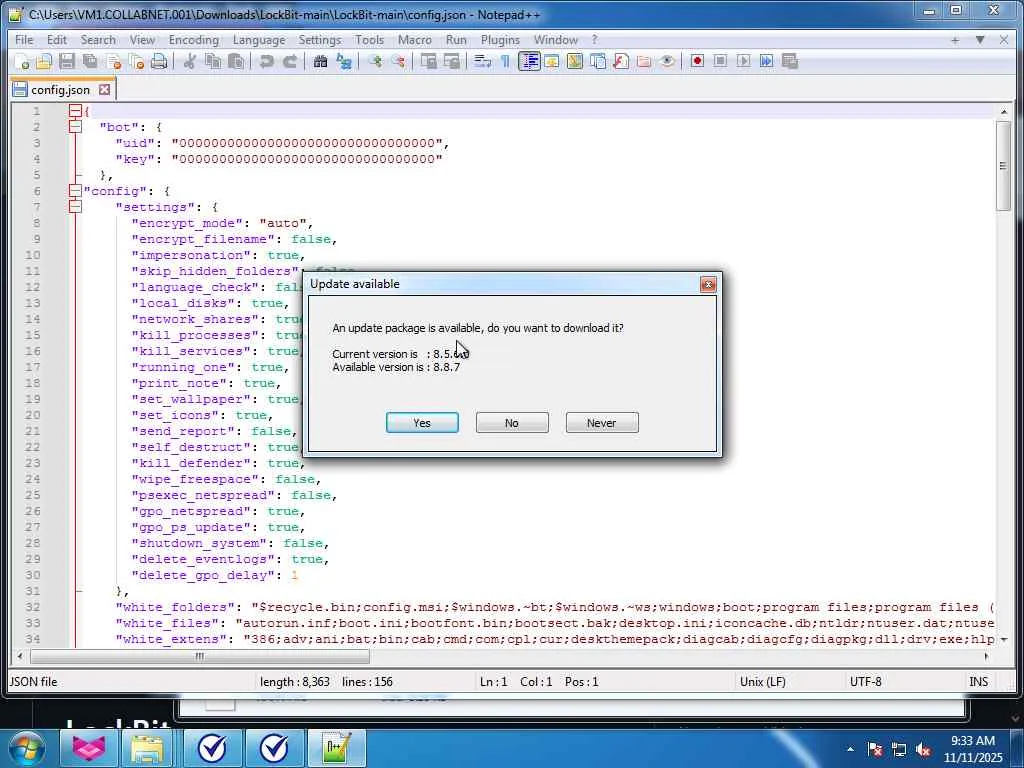
Task: Click the Copy toolbar icon
Action: click(213, 61)
